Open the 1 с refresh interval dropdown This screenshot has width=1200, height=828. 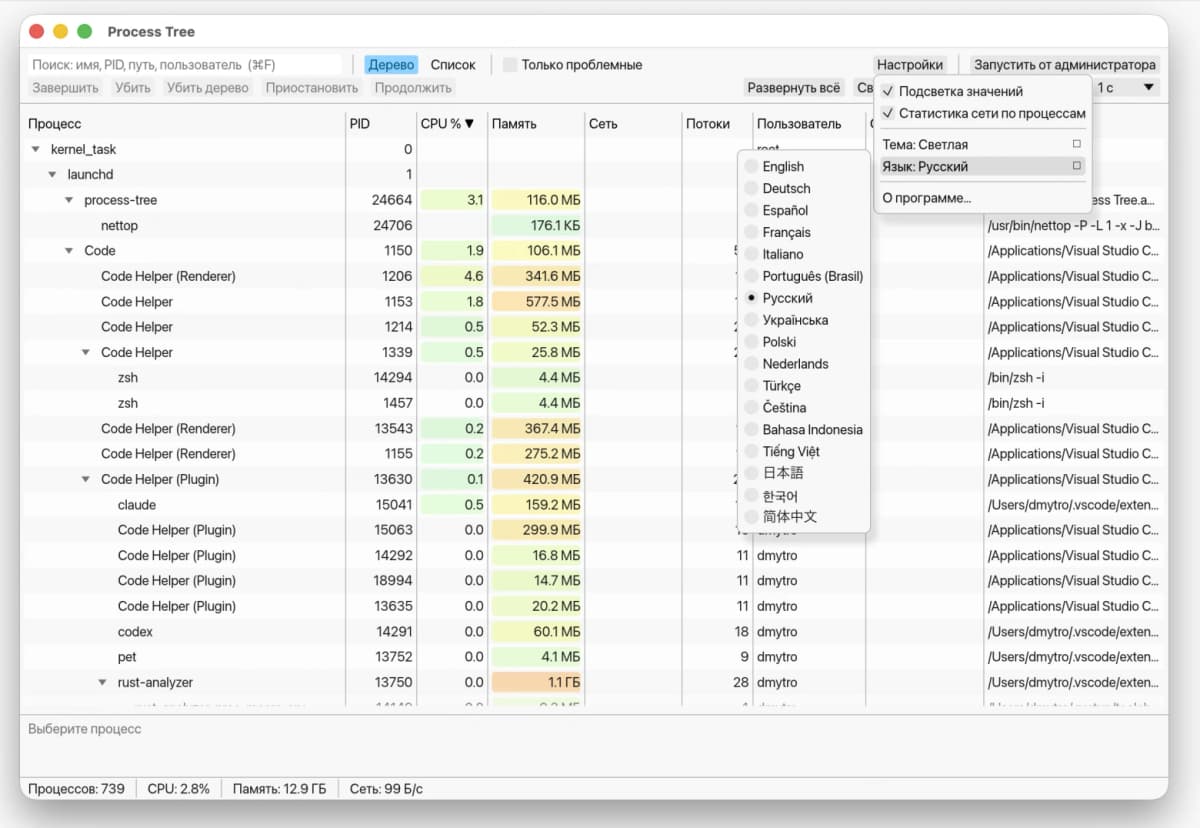pyautogui.click(x=1125, y=88)
